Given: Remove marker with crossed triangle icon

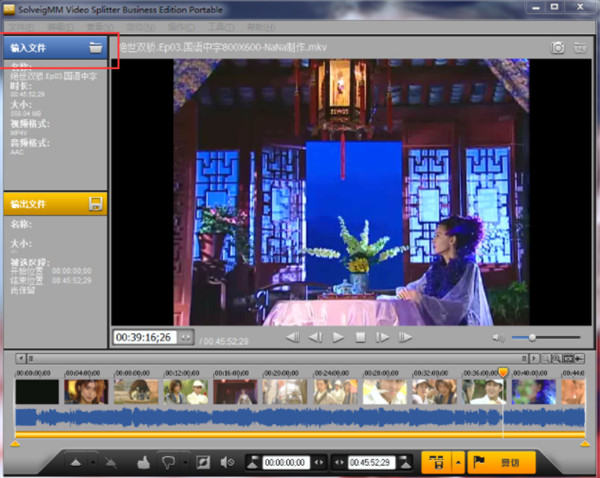Looking at the screenshot, I should [111, 463].
